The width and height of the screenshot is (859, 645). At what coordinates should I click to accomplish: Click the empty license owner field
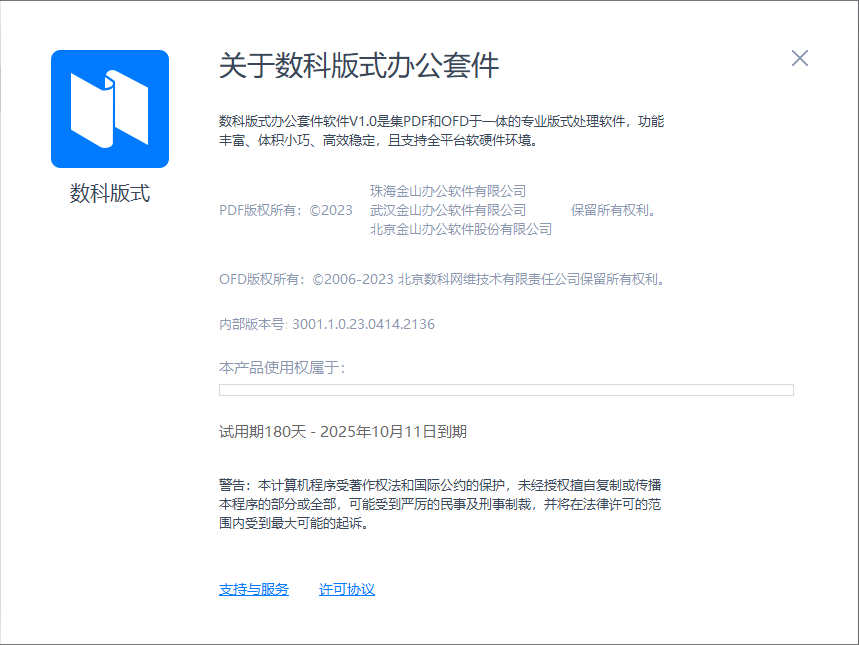tap(506, 390)
